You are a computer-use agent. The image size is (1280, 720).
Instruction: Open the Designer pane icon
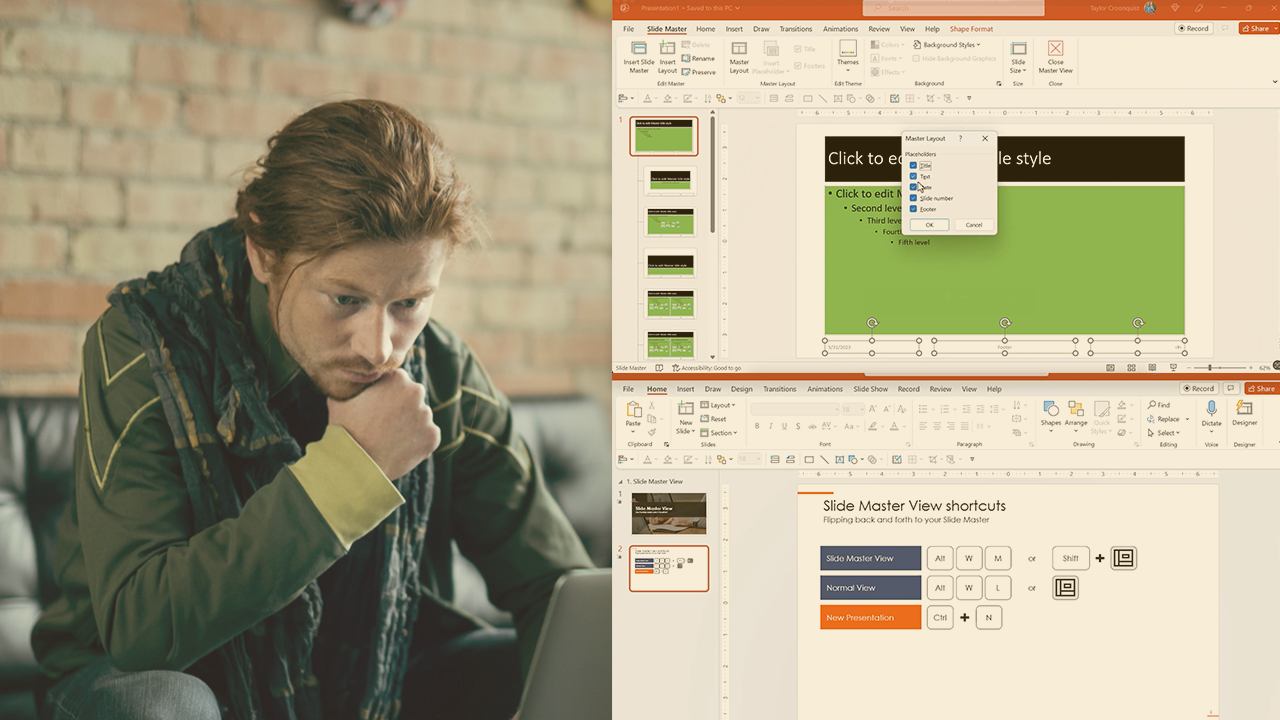[1245, 409]
